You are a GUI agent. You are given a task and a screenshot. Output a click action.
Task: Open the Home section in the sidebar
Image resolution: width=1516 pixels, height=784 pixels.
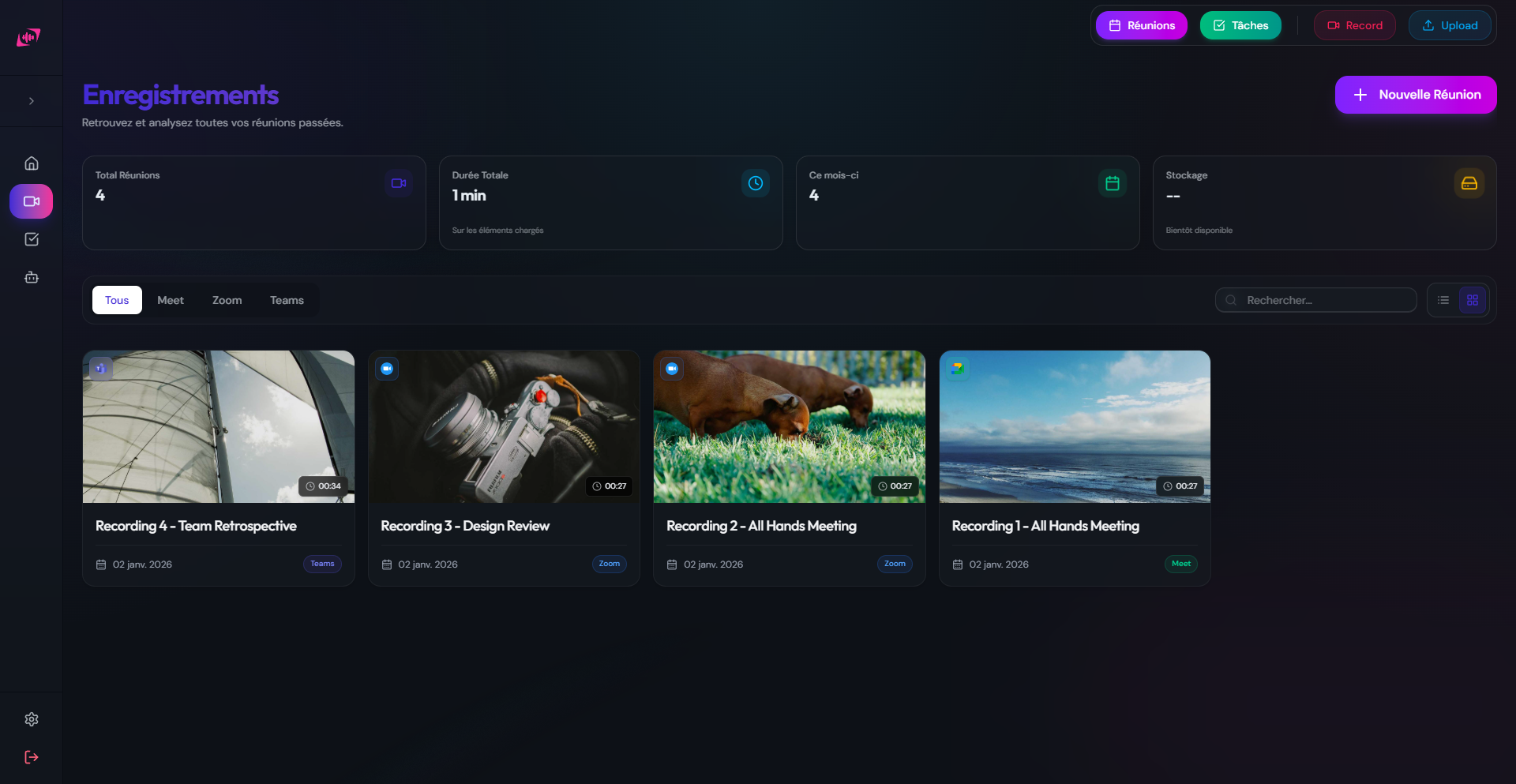point(31,163)
